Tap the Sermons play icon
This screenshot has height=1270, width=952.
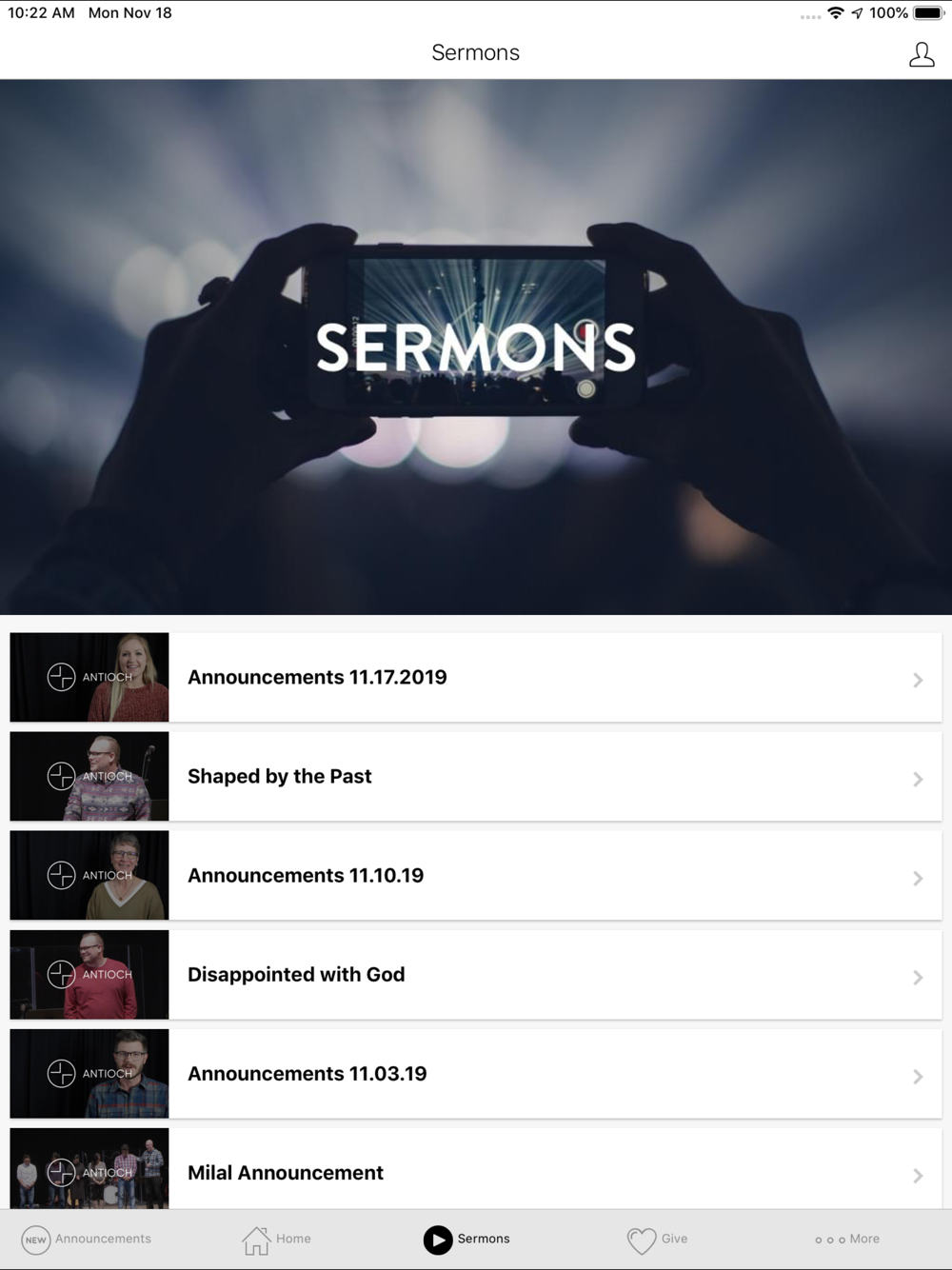point(438,1240)
